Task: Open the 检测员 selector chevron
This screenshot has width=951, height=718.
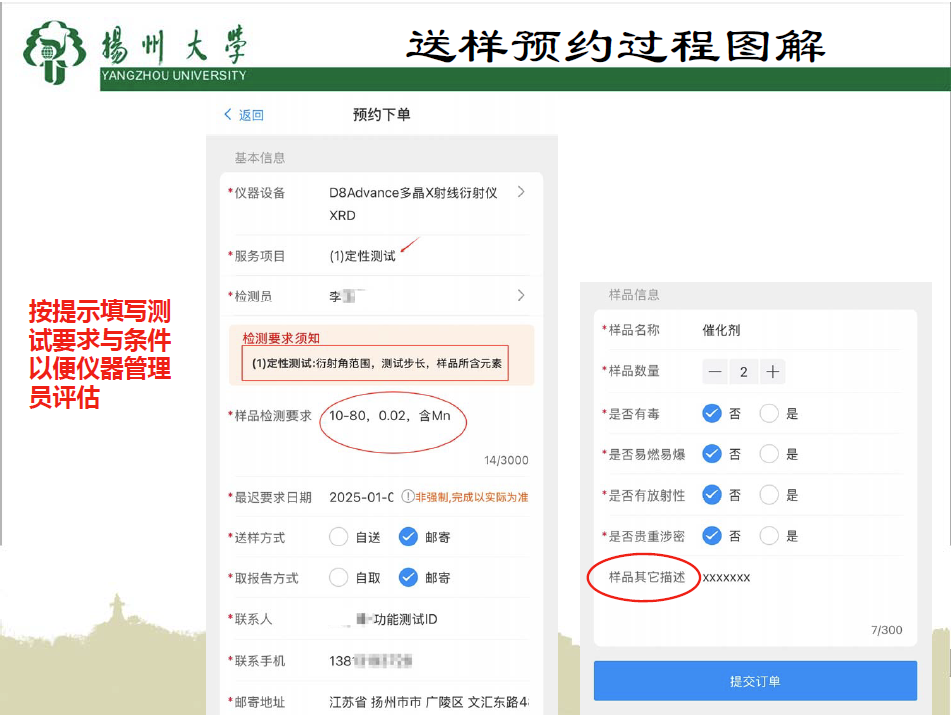Action: (x=521, y=295)
